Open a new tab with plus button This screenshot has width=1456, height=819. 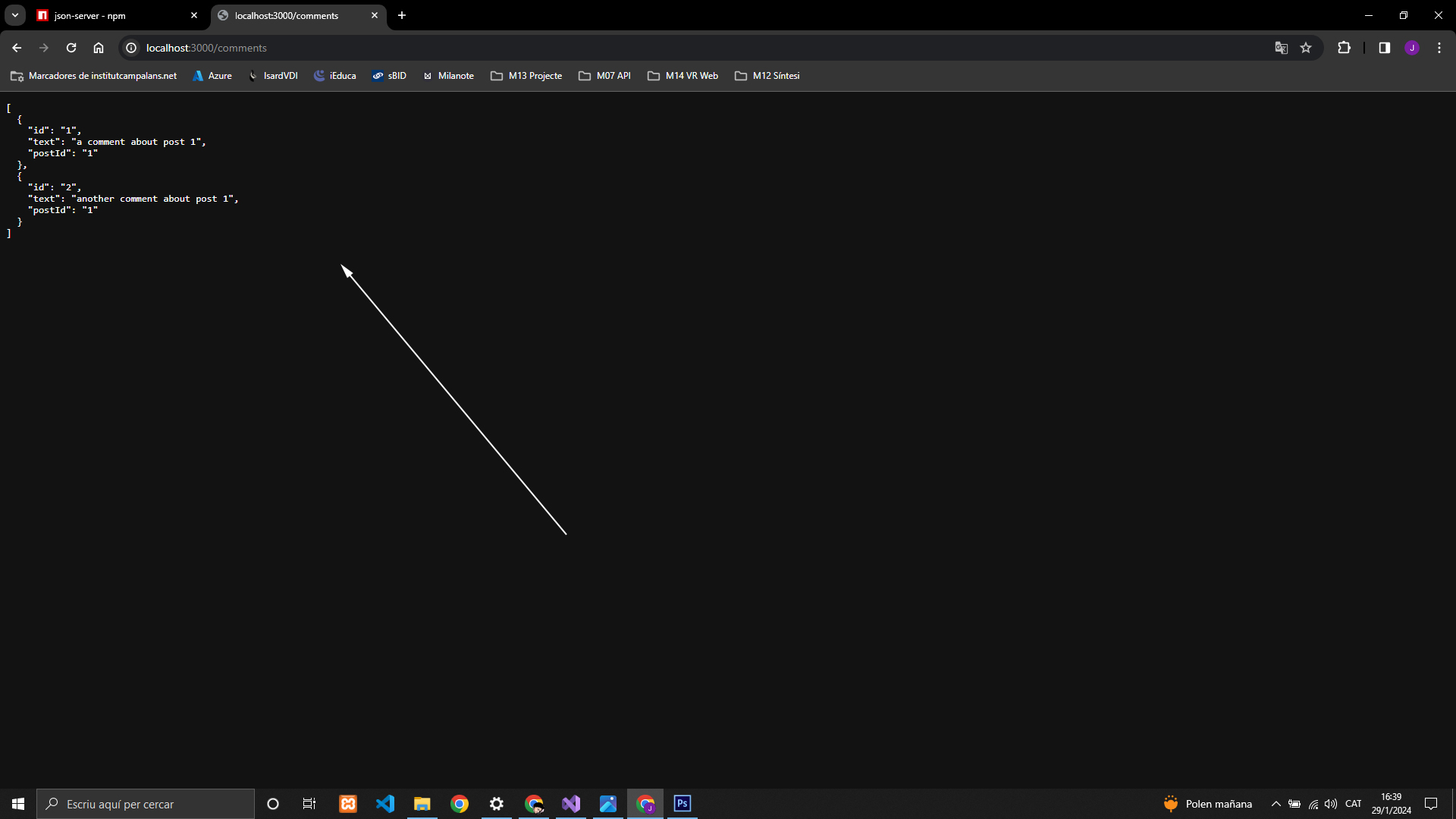coord(402,15)
